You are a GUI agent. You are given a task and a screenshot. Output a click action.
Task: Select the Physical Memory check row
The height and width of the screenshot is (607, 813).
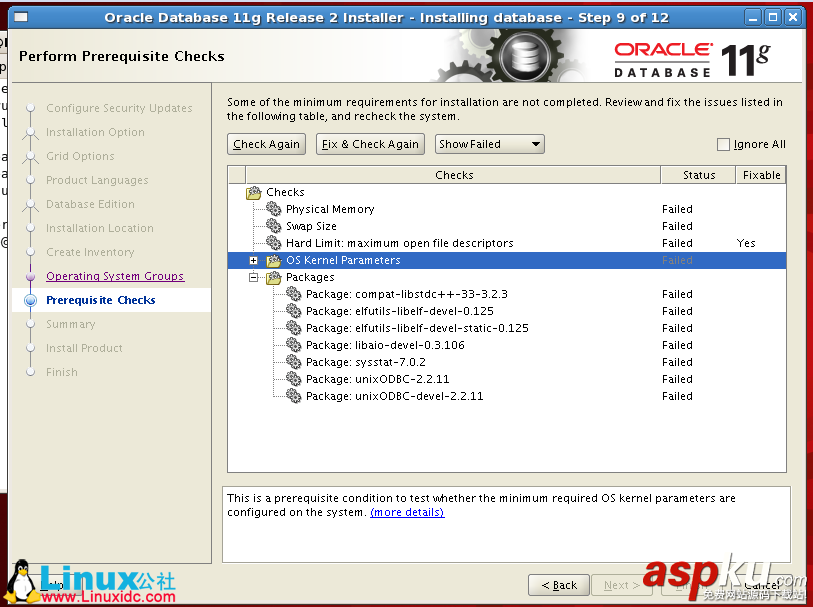click(507, 209)
